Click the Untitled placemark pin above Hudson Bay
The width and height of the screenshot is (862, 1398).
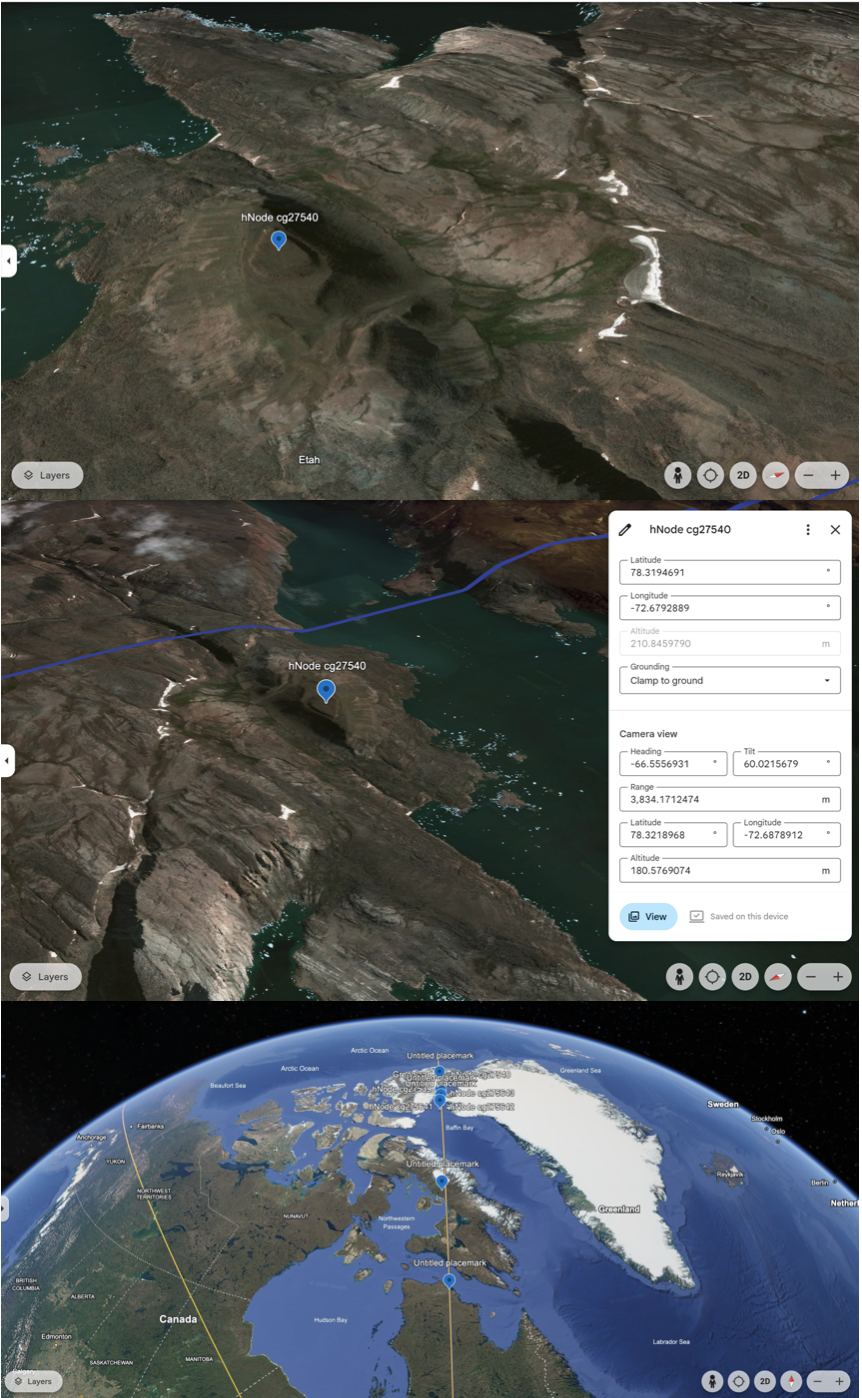[448, 1280]
